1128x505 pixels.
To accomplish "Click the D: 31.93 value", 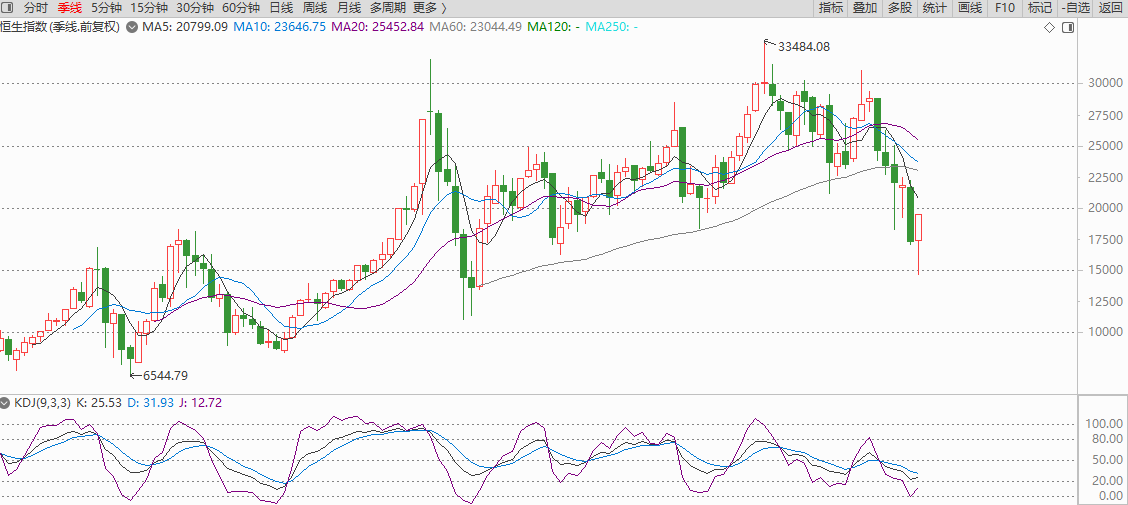I will point(150,404).
